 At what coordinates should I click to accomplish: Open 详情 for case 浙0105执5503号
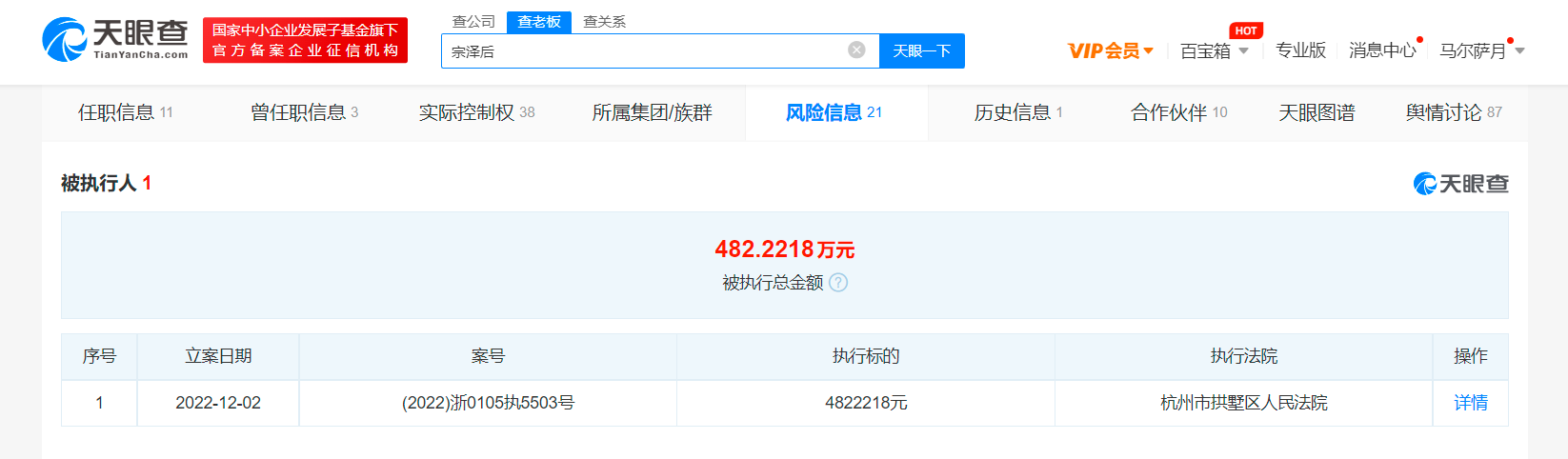[x=1471, y=403]
